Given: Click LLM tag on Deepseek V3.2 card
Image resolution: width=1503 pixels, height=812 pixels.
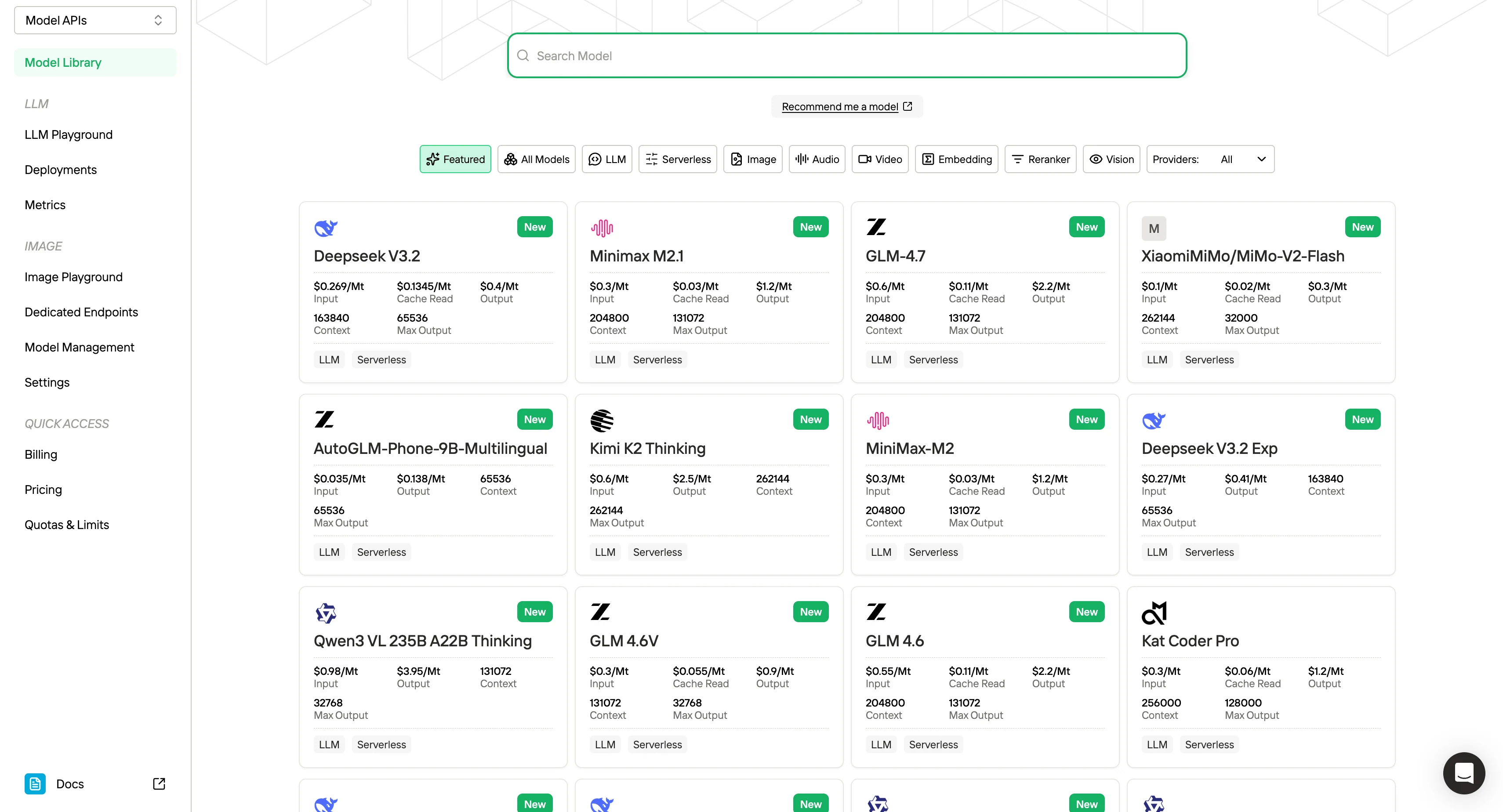Looking at the screenshot, I should 329,360.
